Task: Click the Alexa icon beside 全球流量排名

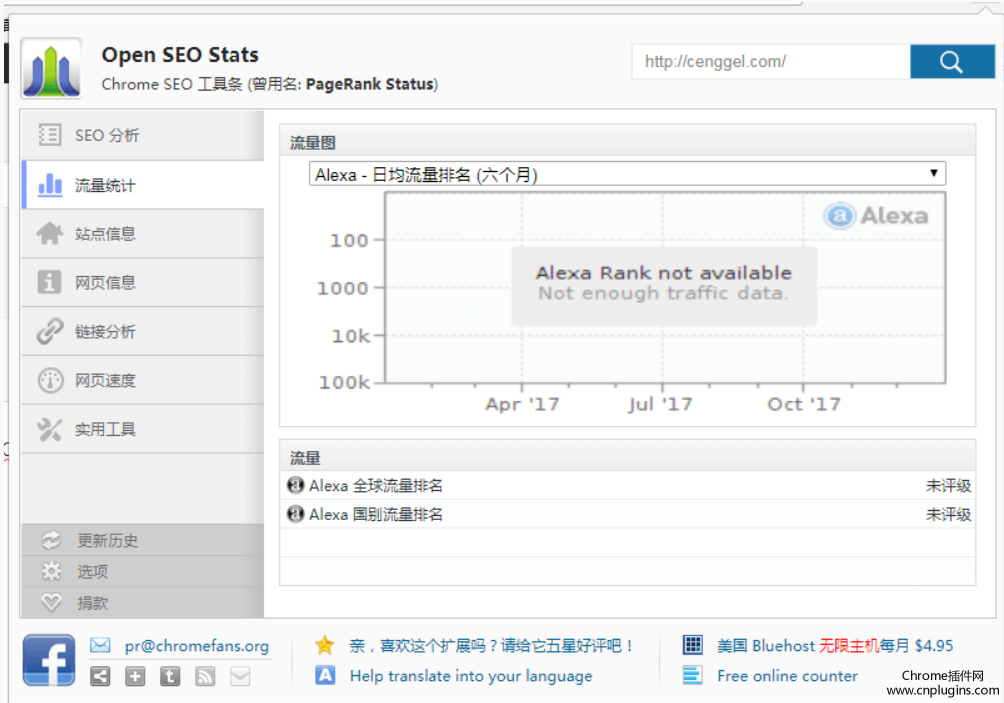Action: [x=295, y=485]
